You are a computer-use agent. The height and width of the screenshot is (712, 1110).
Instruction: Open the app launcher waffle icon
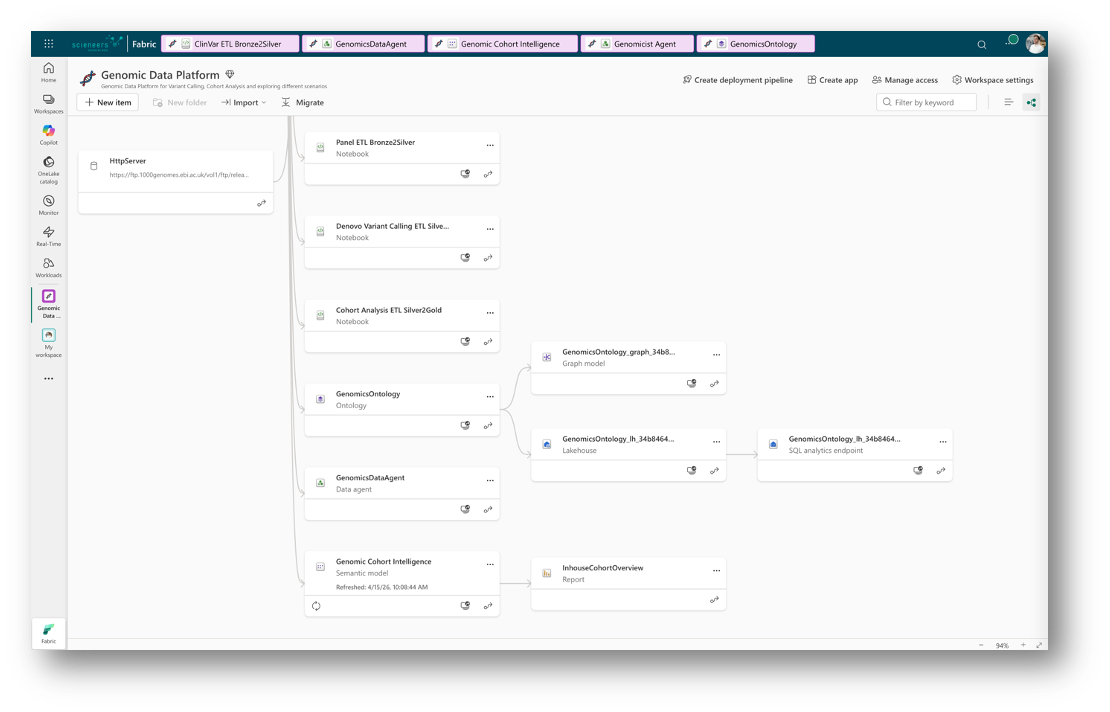(48, 43)
